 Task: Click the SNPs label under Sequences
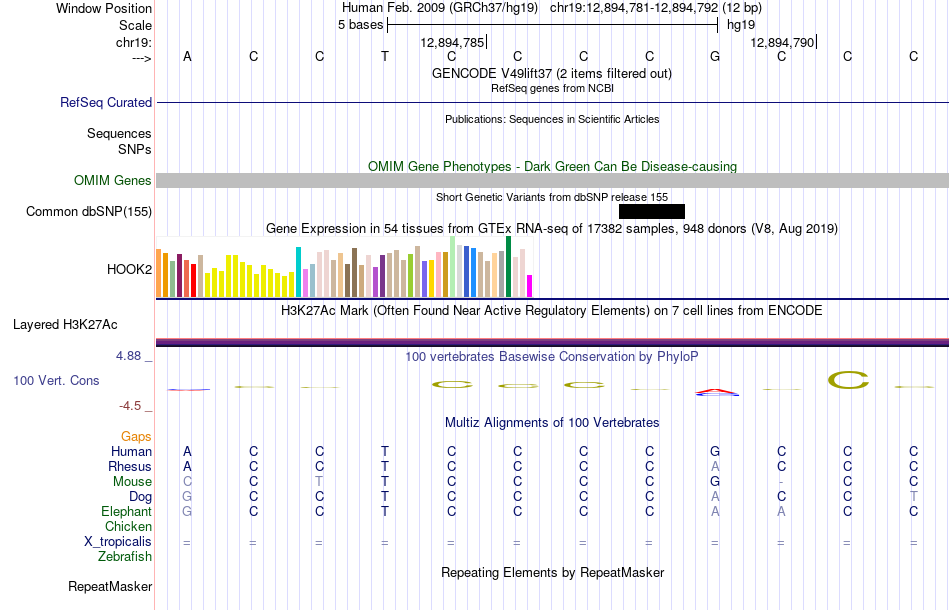click(135, 149)
